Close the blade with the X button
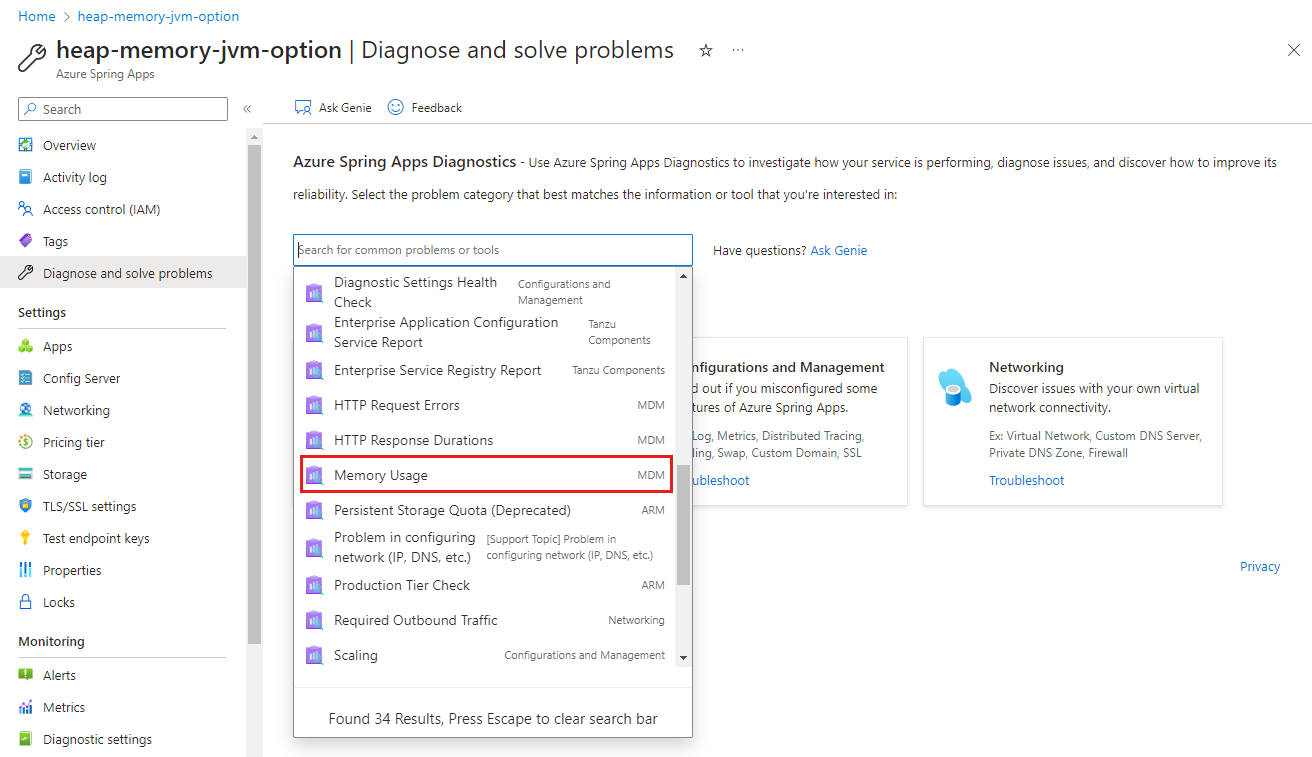Screen dimensions: 1312x757 (x=1294, y=50)
